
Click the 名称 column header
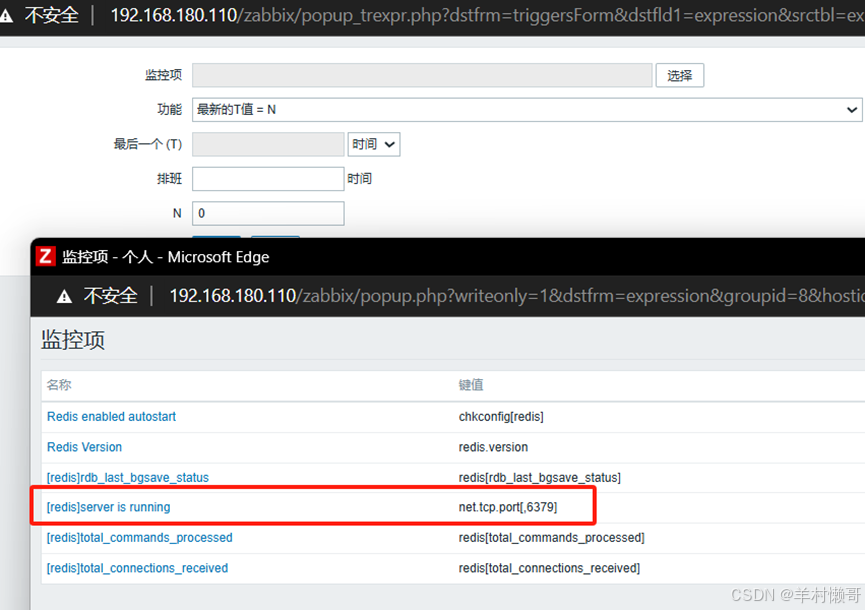click(59, 385)
